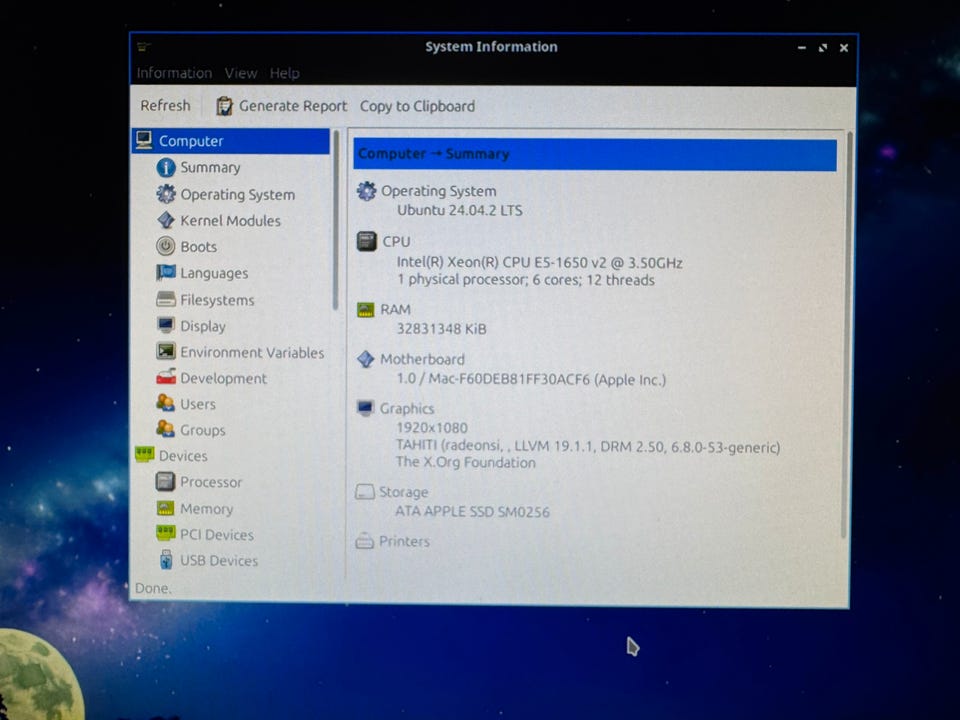Open Environment Variables terminal icon
The height and width of the screenshot is (720, 960).
click(166, 352)
